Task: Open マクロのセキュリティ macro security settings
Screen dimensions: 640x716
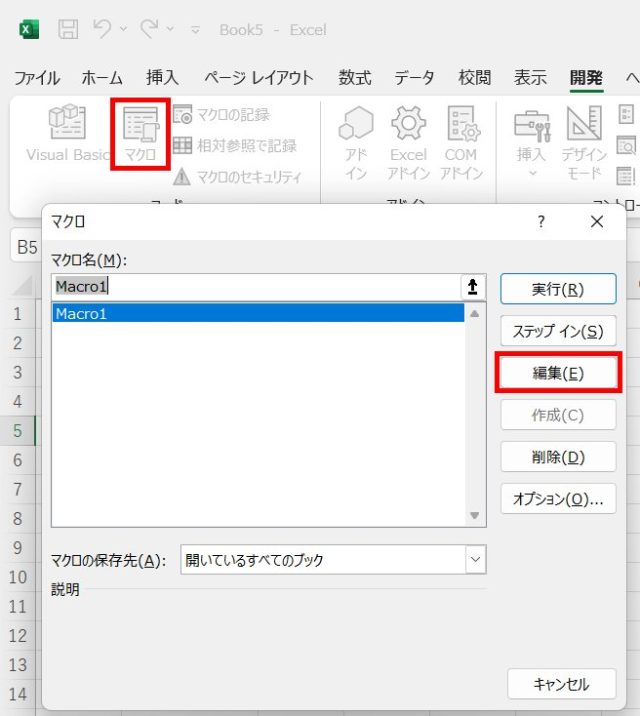Action: pyautogui.click(x=237, y=177)
